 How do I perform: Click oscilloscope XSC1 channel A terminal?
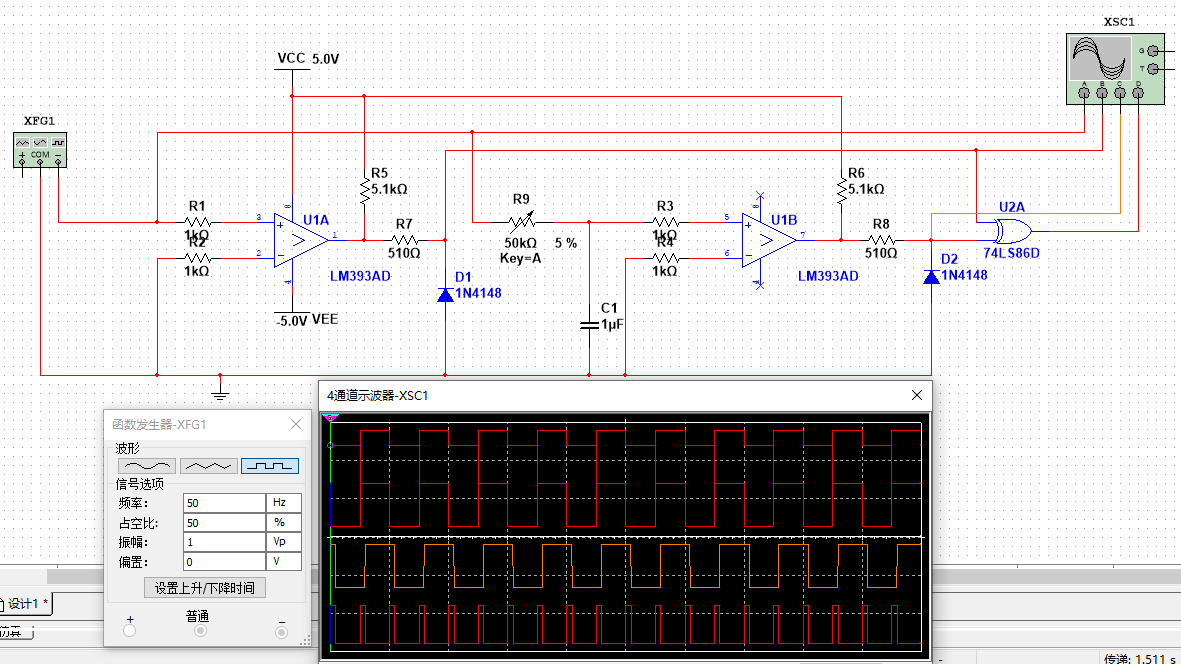click(1084, 93)
